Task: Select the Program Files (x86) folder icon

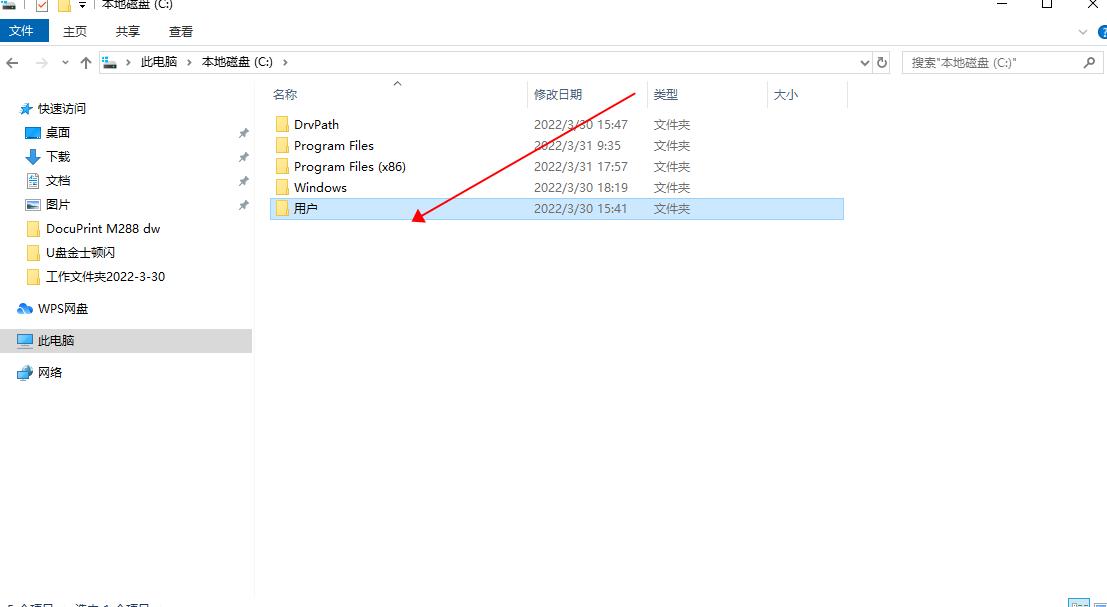Action: click(282, 167)
